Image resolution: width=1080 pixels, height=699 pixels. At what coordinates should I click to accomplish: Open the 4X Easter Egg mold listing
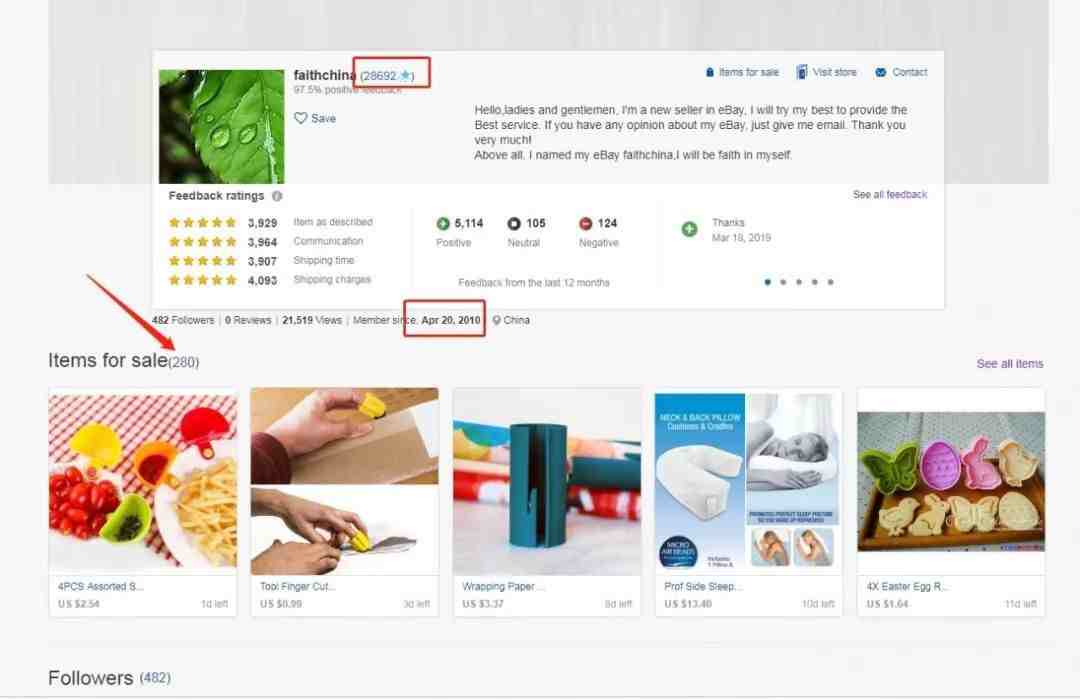click(x=951, y=481)
